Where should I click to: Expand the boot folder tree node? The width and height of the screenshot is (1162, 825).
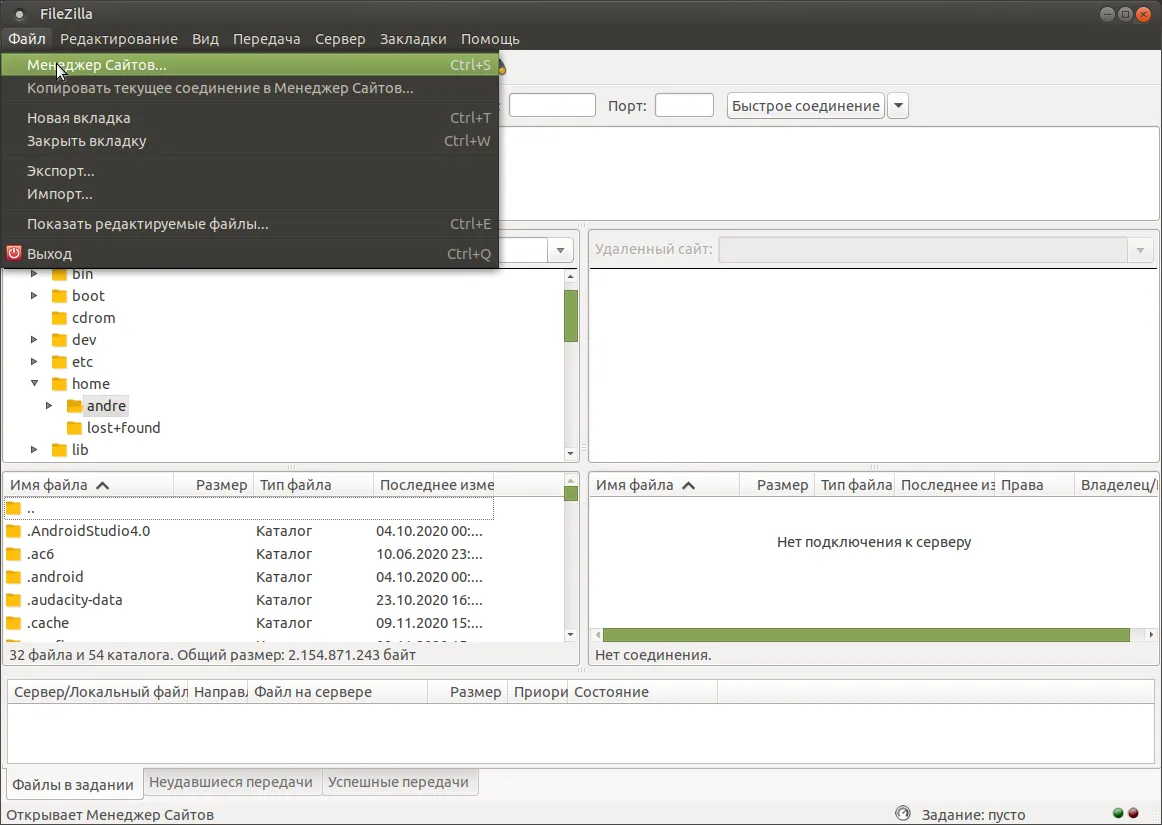34,295
